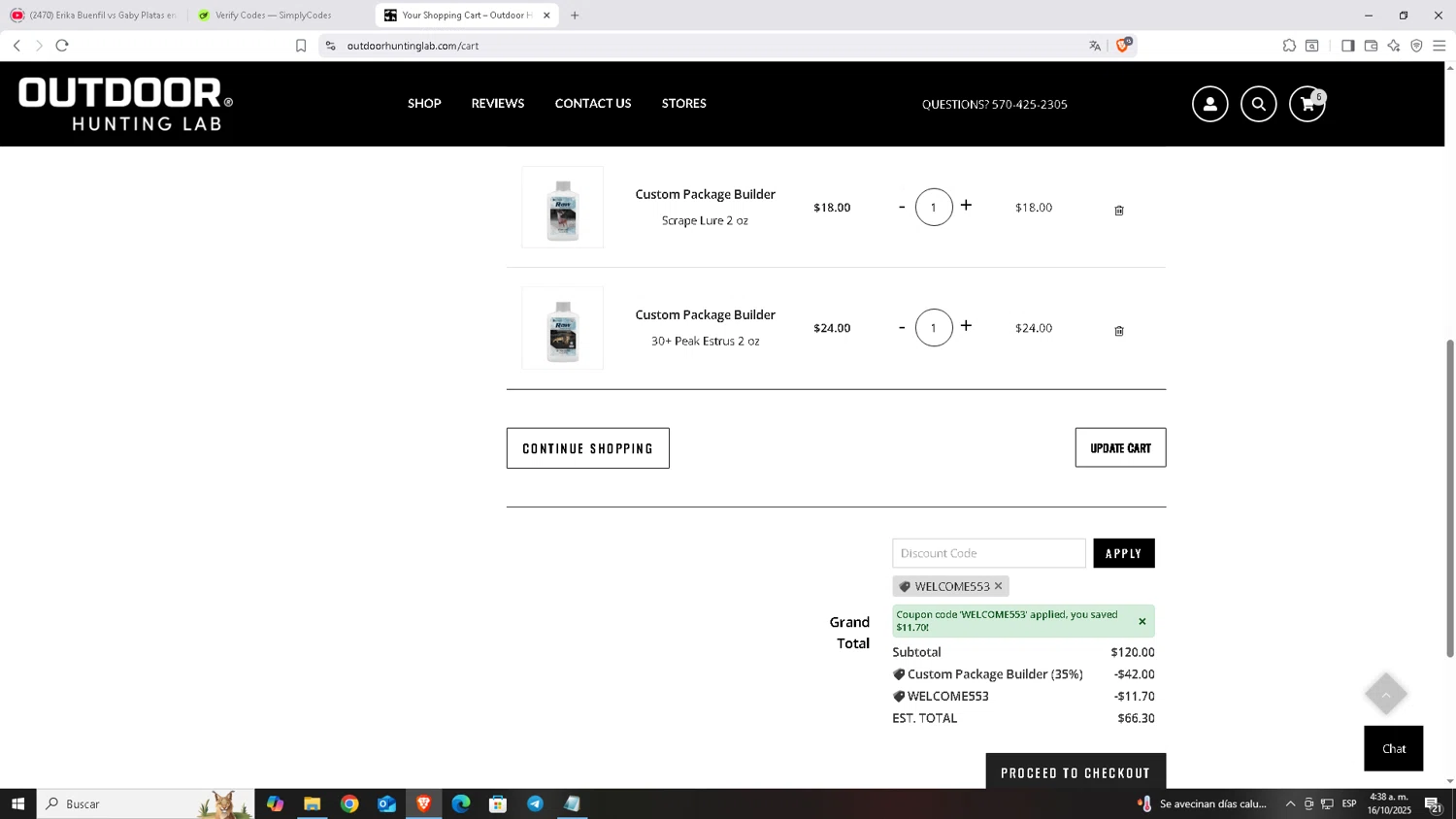Click PROCEED TO CHECKOUT button
The height and width of the screenshot is (819, 1456).
click(x=1075, y=771)
